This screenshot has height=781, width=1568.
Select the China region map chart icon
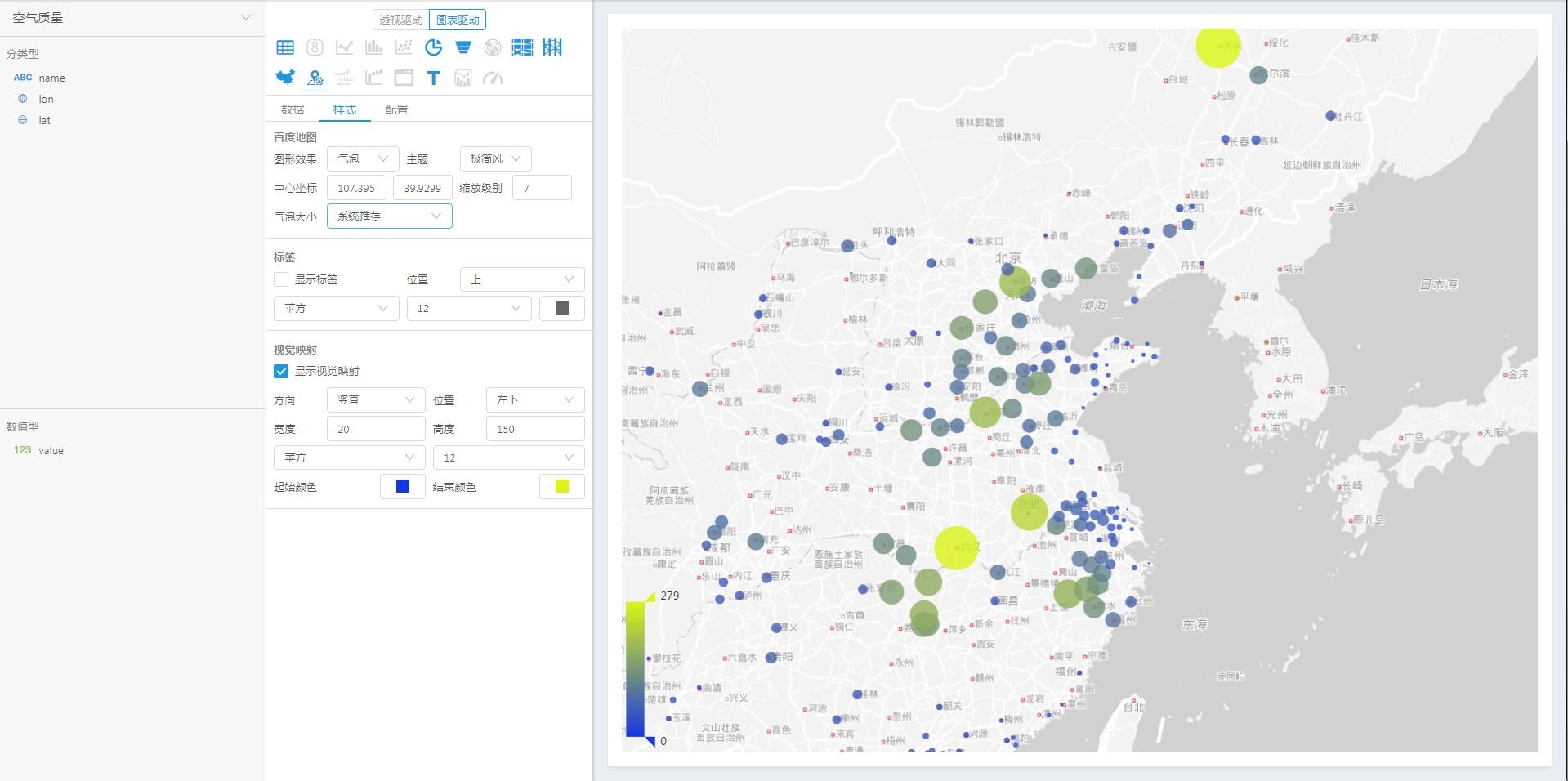[285, 78]
